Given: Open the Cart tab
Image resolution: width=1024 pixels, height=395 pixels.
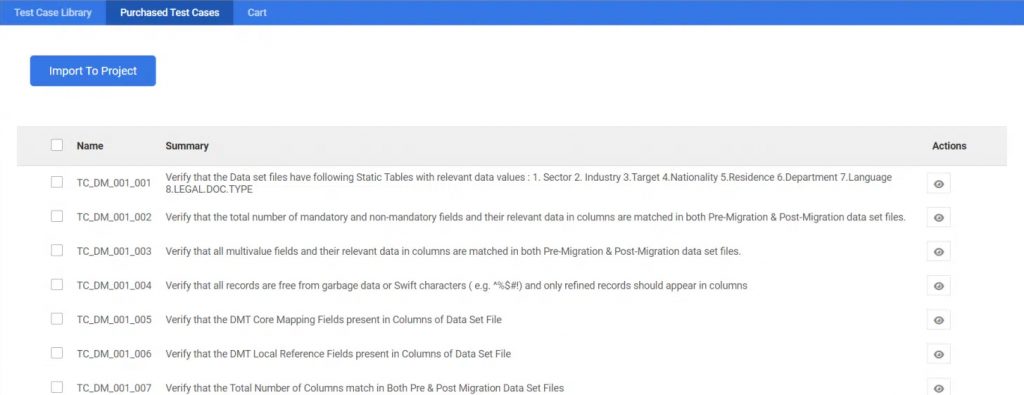Looking at the screenshot, I should [257, 12].
